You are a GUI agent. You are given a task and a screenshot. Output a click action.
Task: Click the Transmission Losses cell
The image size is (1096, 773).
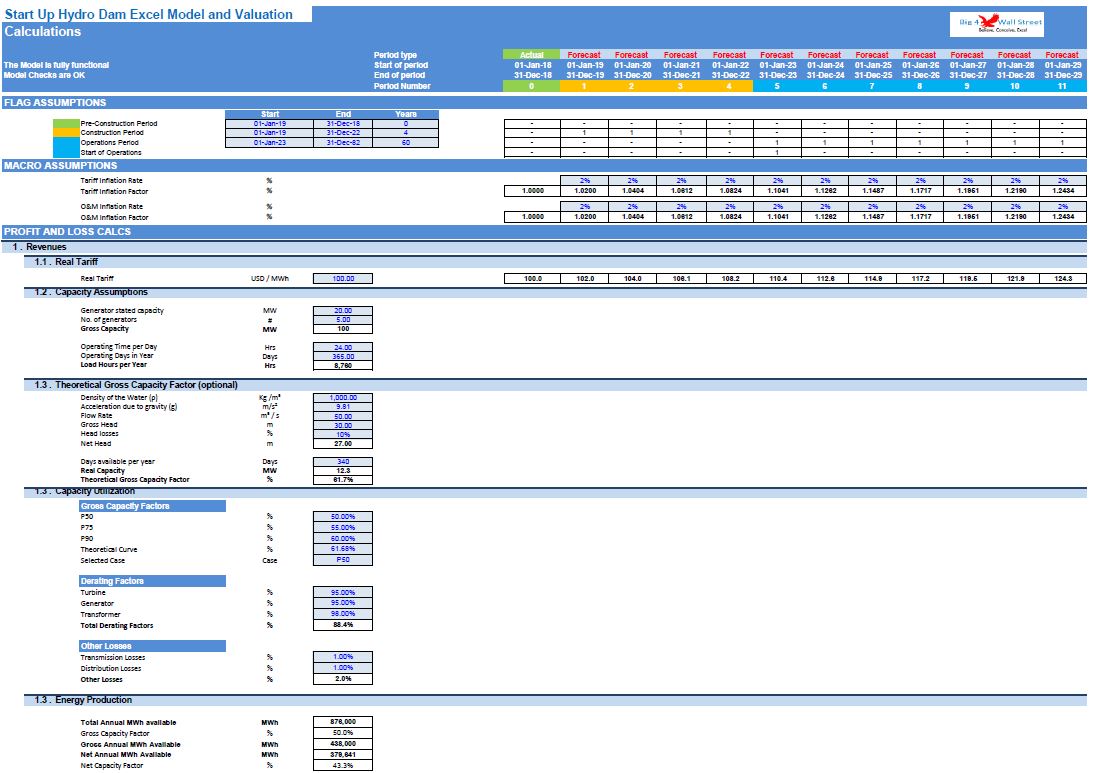[342, 657]
